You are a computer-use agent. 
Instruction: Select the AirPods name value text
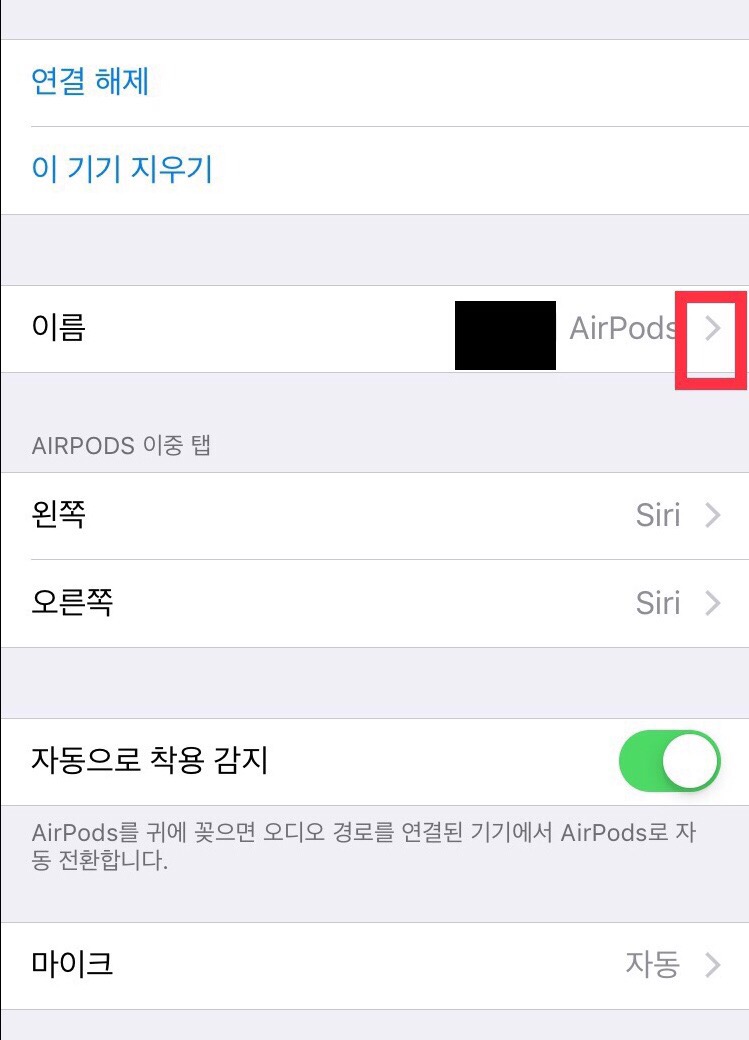[x=624, y=328]
